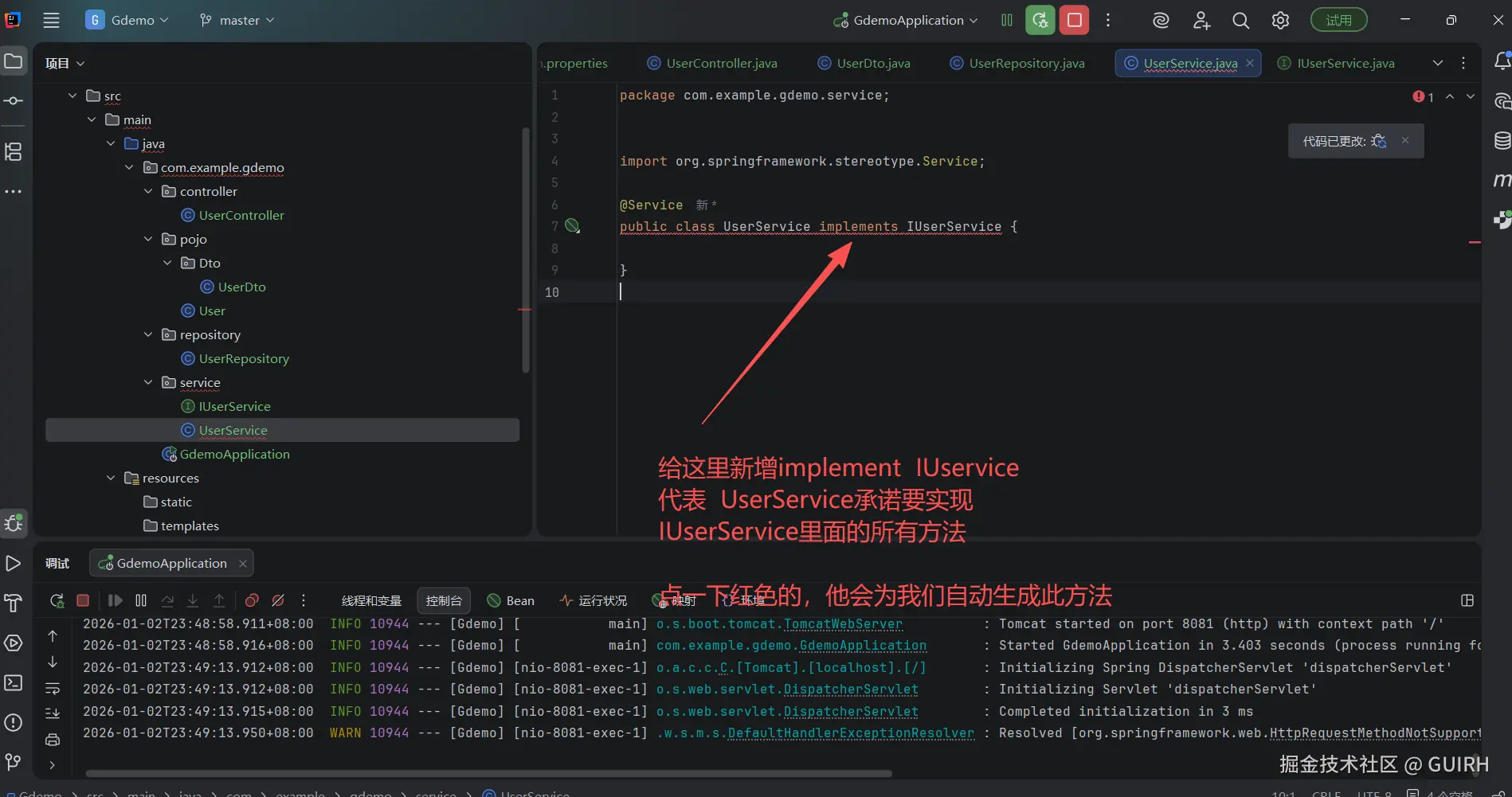View breakpoints using the red circles icon

252,600
